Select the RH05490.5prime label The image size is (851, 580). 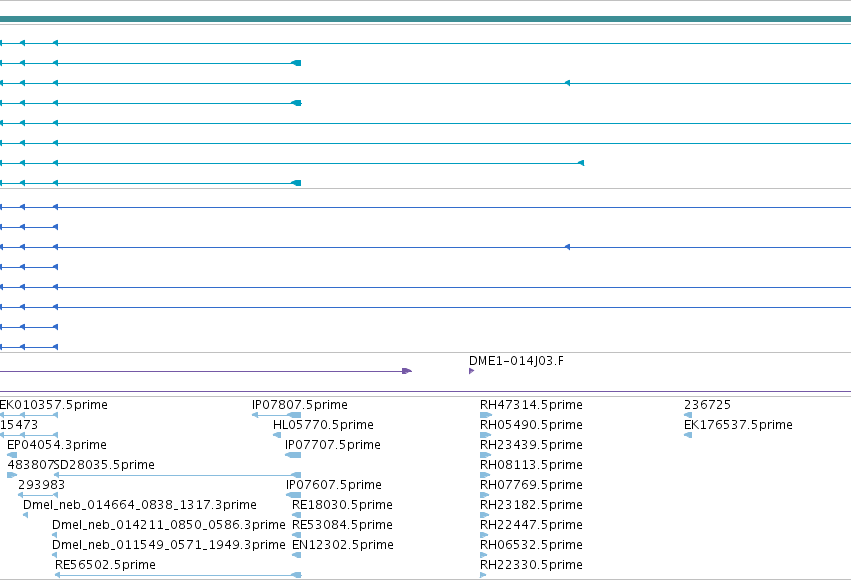pos(531,425)
